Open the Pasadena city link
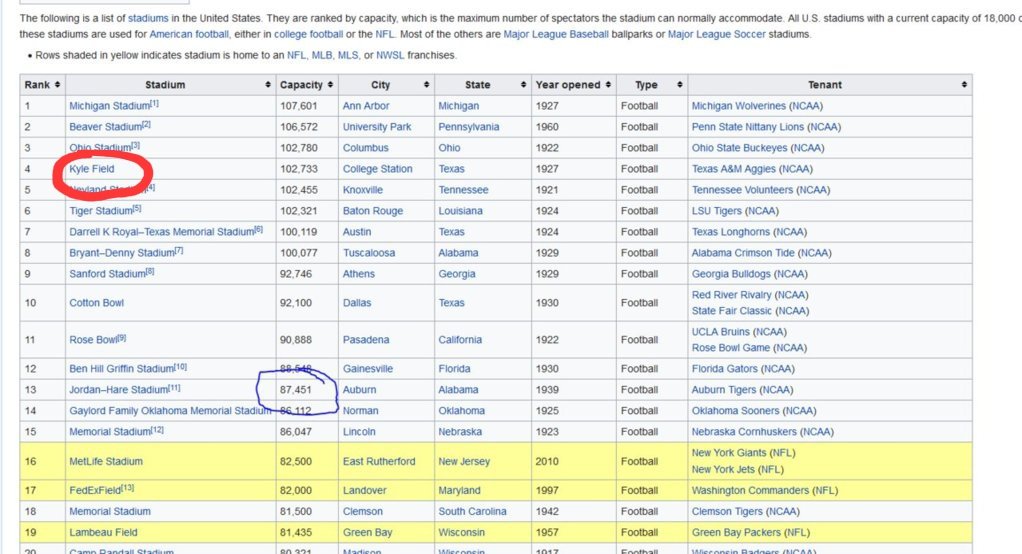Image resolution: width=1022 pixels, height=554 pixels. [366, 340]
